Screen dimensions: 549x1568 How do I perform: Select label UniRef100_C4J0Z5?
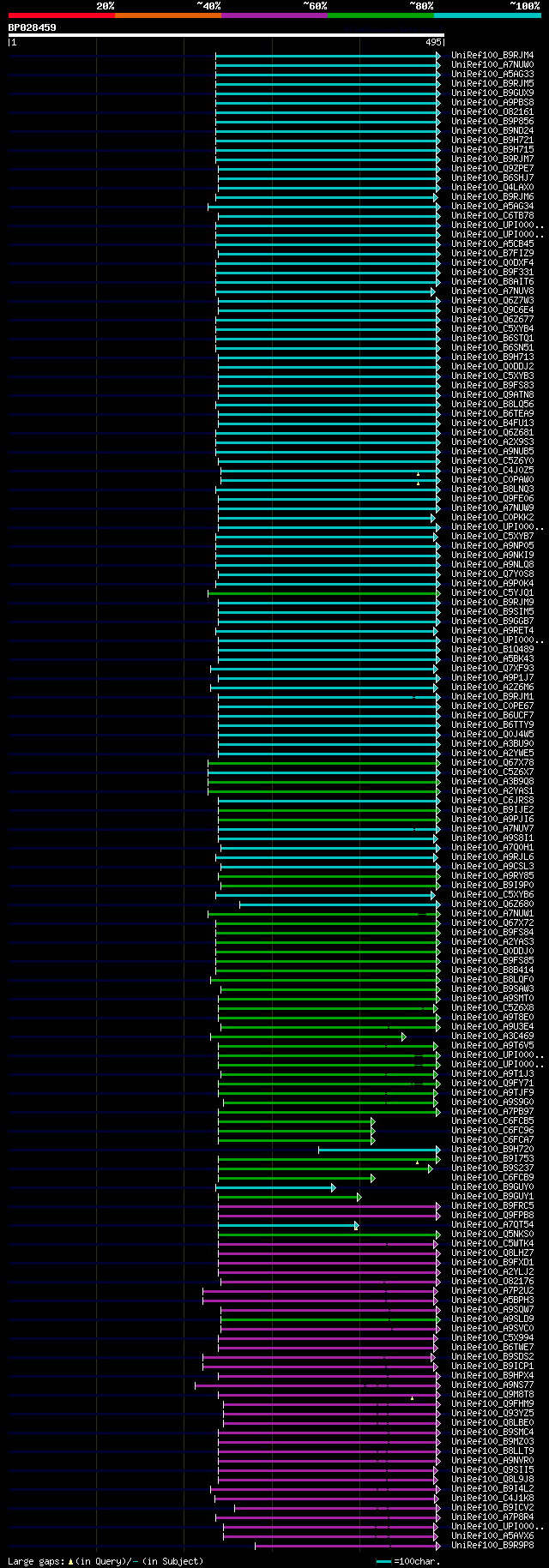(x=492, y=471)
